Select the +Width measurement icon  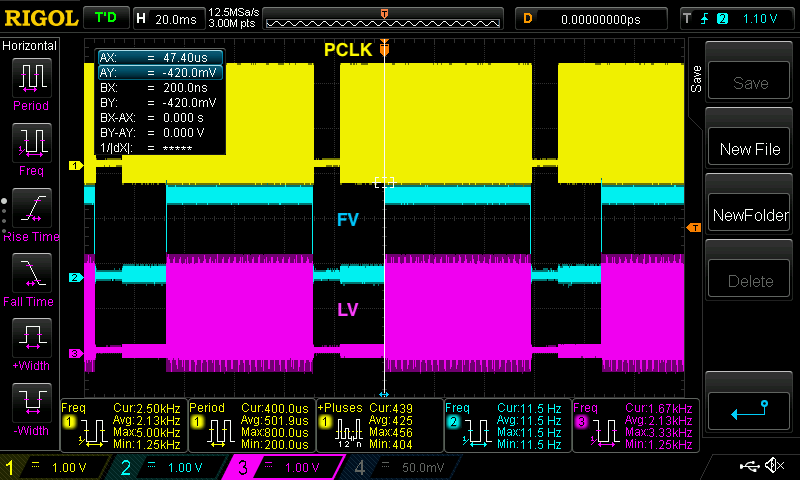32,338
